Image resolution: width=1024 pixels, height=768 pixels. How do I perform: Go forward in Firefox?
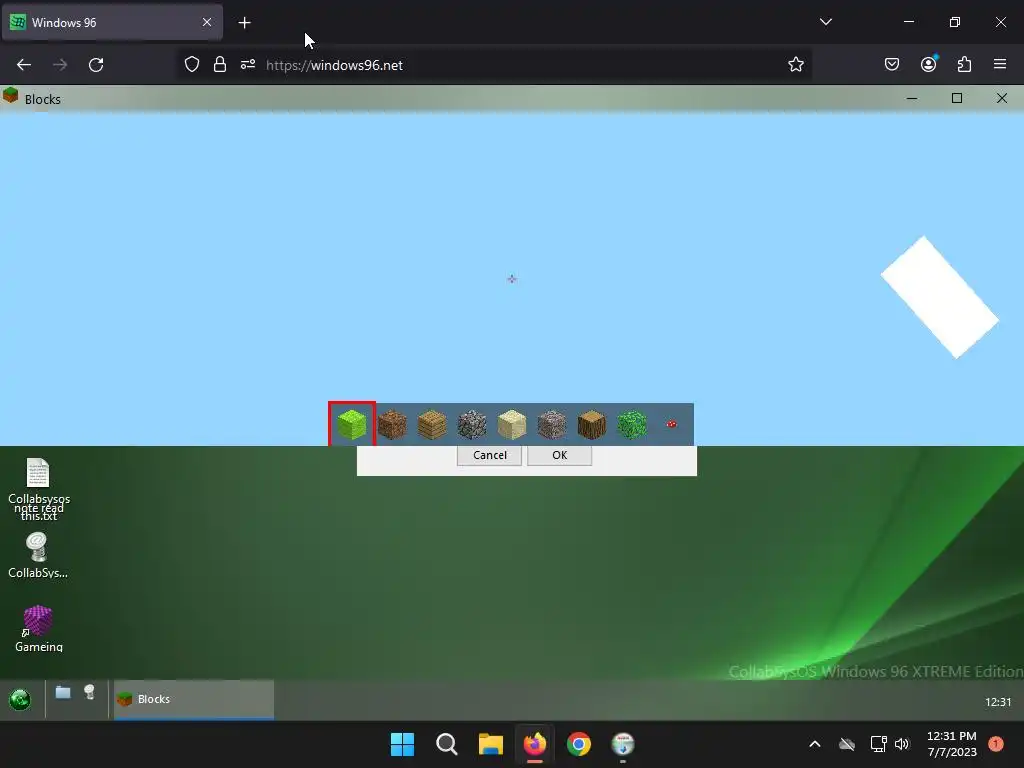point(60,65)
